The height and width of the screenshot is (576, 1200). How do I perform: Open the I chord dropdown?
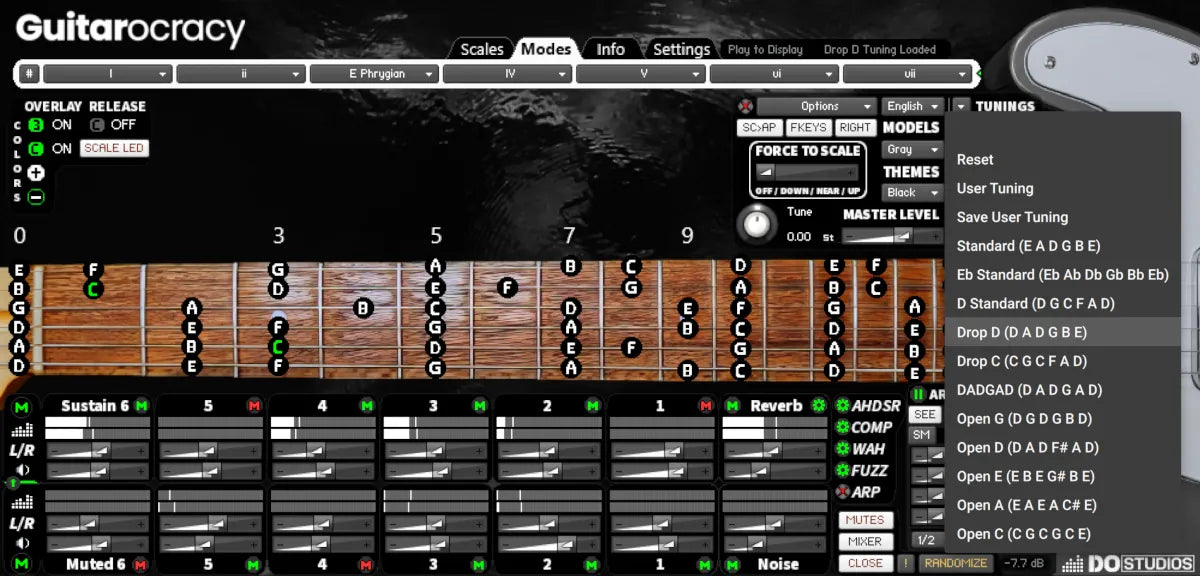[107, 74]
